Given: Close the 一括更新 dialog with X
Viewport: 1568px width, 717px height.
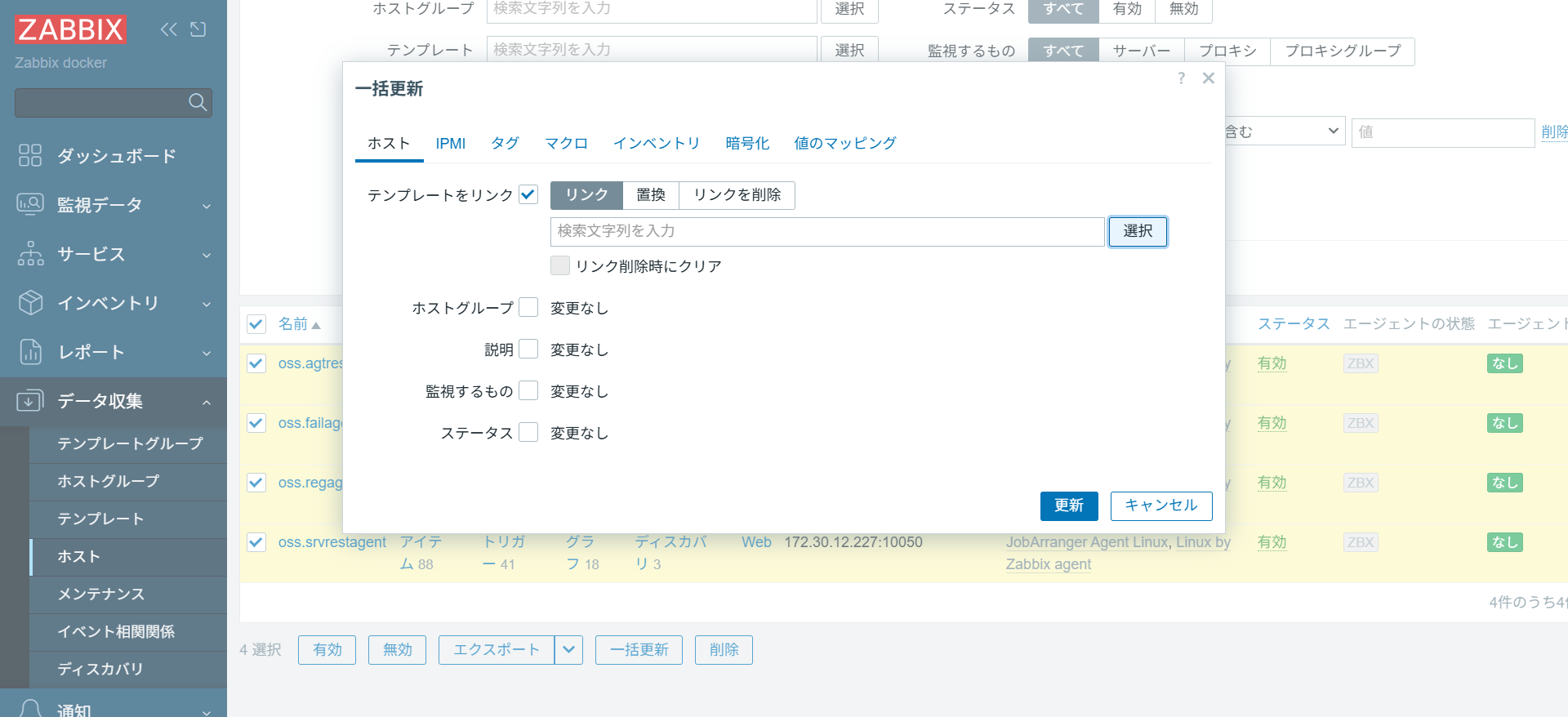Looking at the screenshot, I should pos(1209,78).
